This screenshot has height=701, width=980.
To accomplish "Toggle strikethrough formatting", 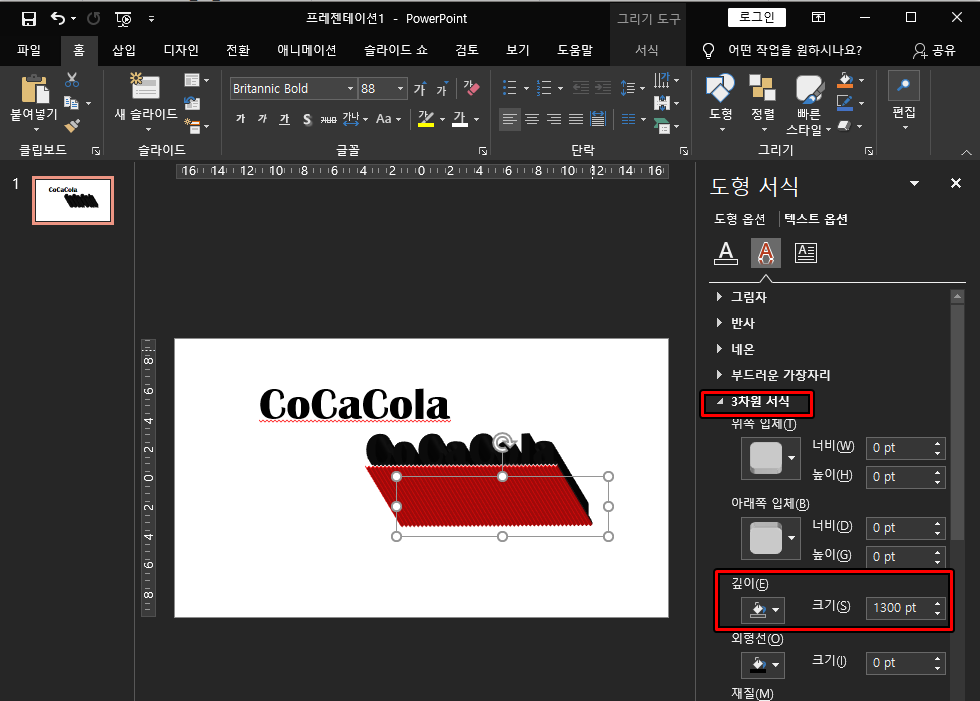I will [329, 119].
